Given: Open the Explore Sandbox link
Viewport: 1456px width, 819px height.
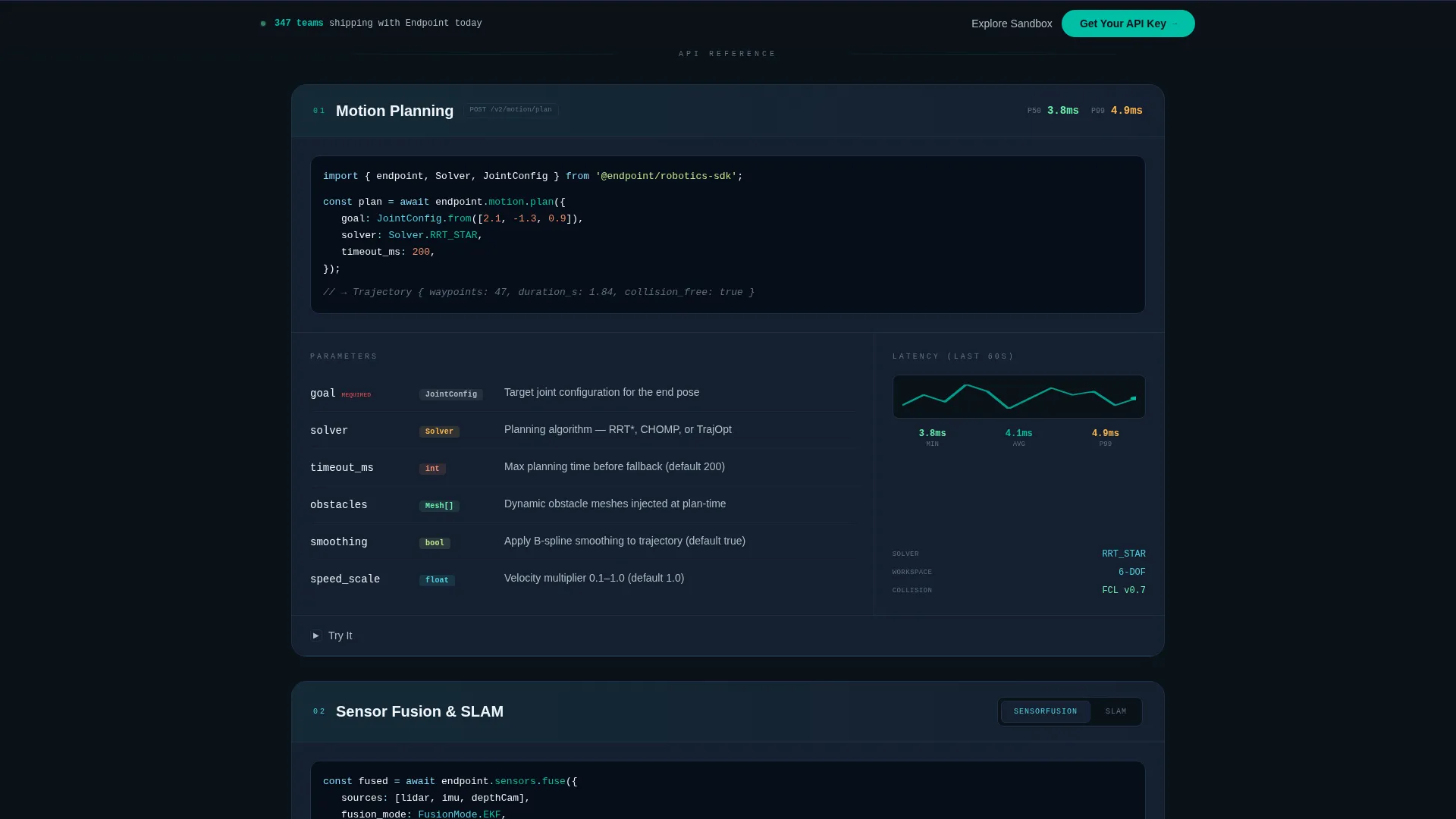Looking at the screenshot, I should coord(1012,24).
